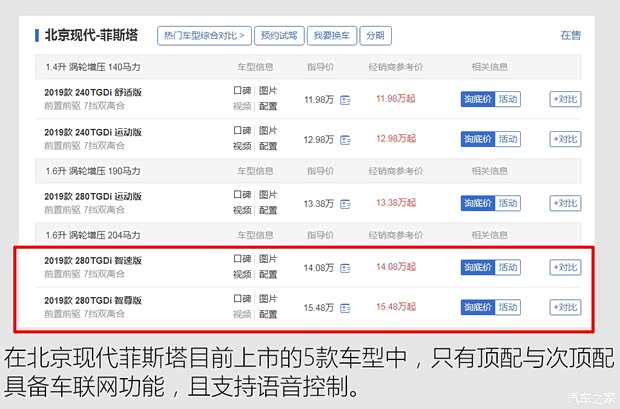Viewport: 620px width, 409px height.
Task: View 配置 specs for 280TGDi 智尊版
Action: point(268,314)
